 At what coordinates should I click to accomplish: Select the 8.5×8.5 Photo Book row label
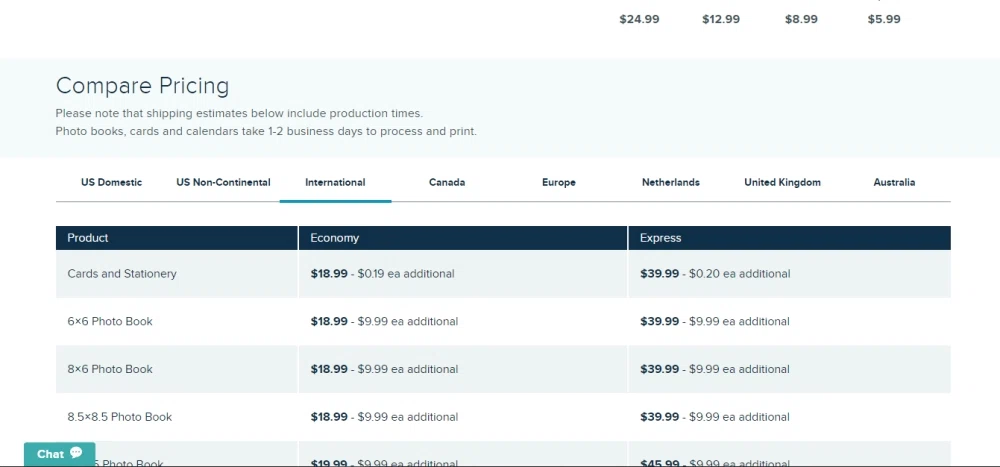(x=120, y=417)
